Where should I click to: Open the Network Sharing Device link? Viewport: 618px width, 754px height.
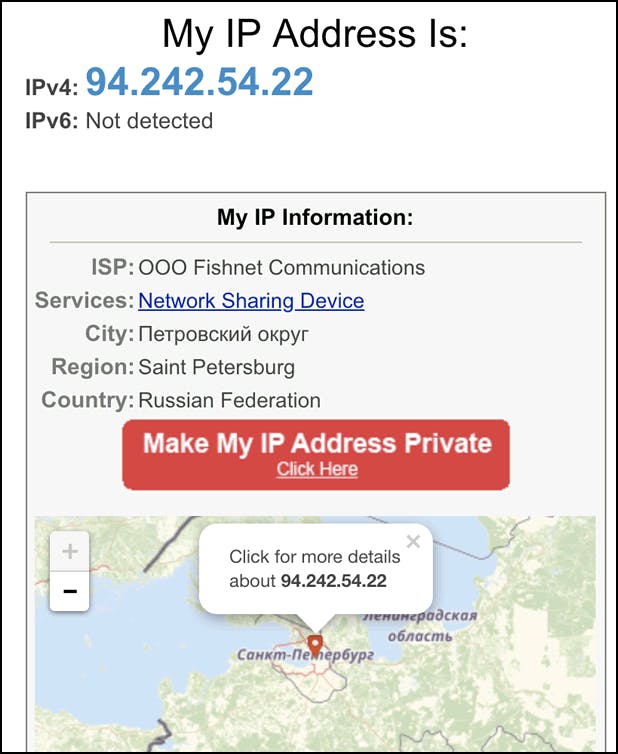point(251,301)
